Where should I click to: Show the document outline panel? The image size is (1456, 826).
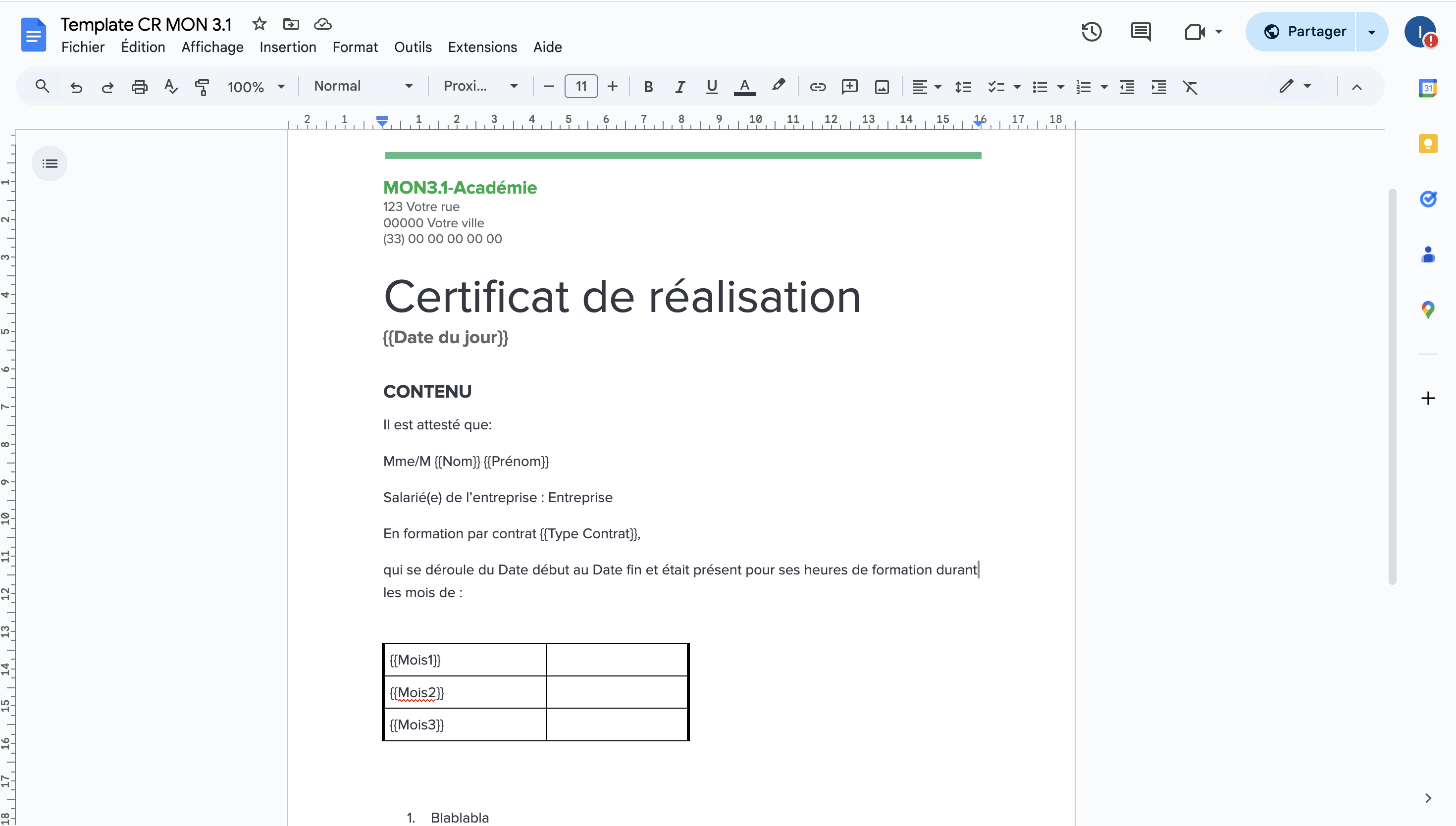click(x=50, y=164)
